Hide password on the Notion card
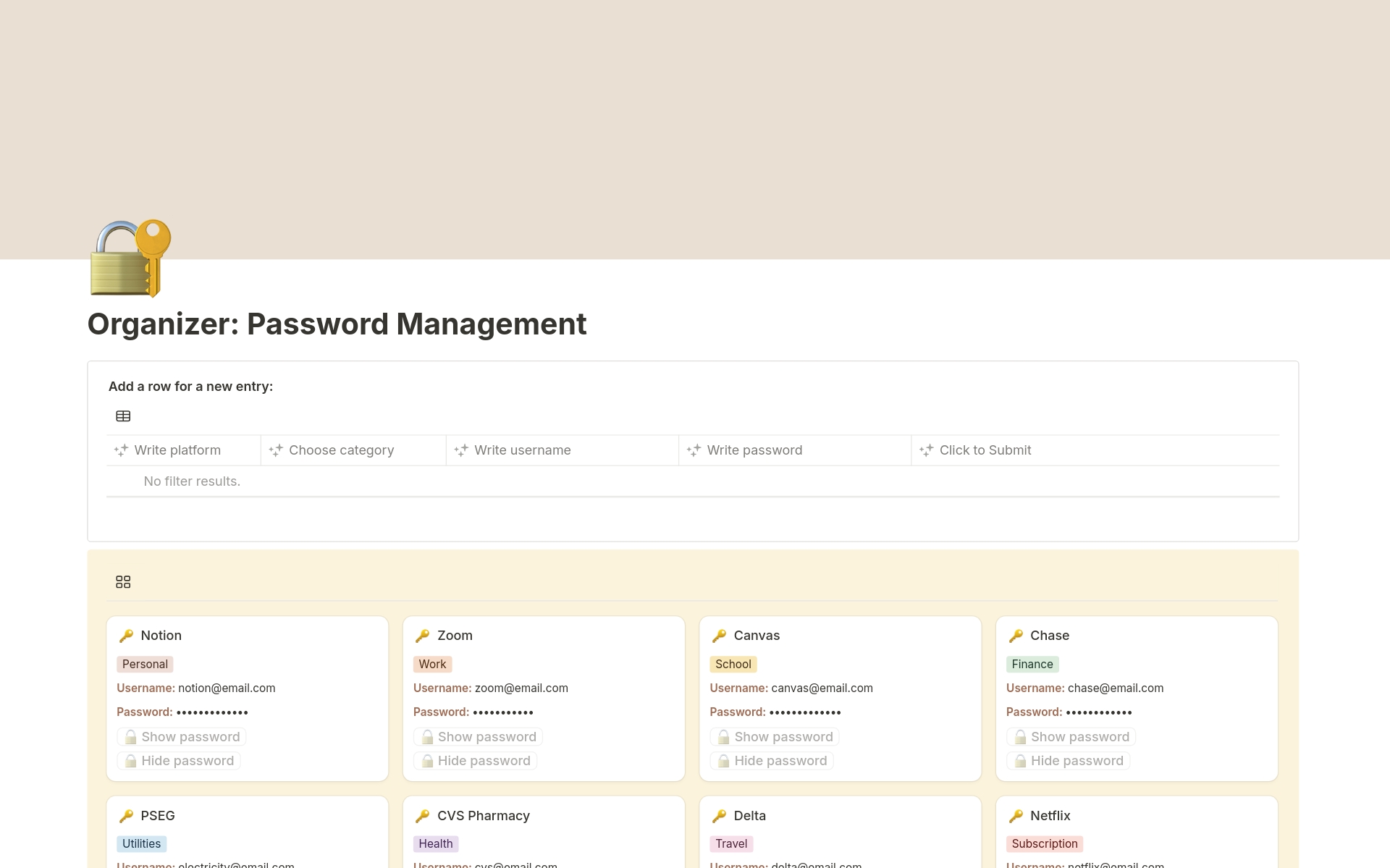Image resolution: width=1390 pixels, height=868 pixels. click(x=179, y=761)
